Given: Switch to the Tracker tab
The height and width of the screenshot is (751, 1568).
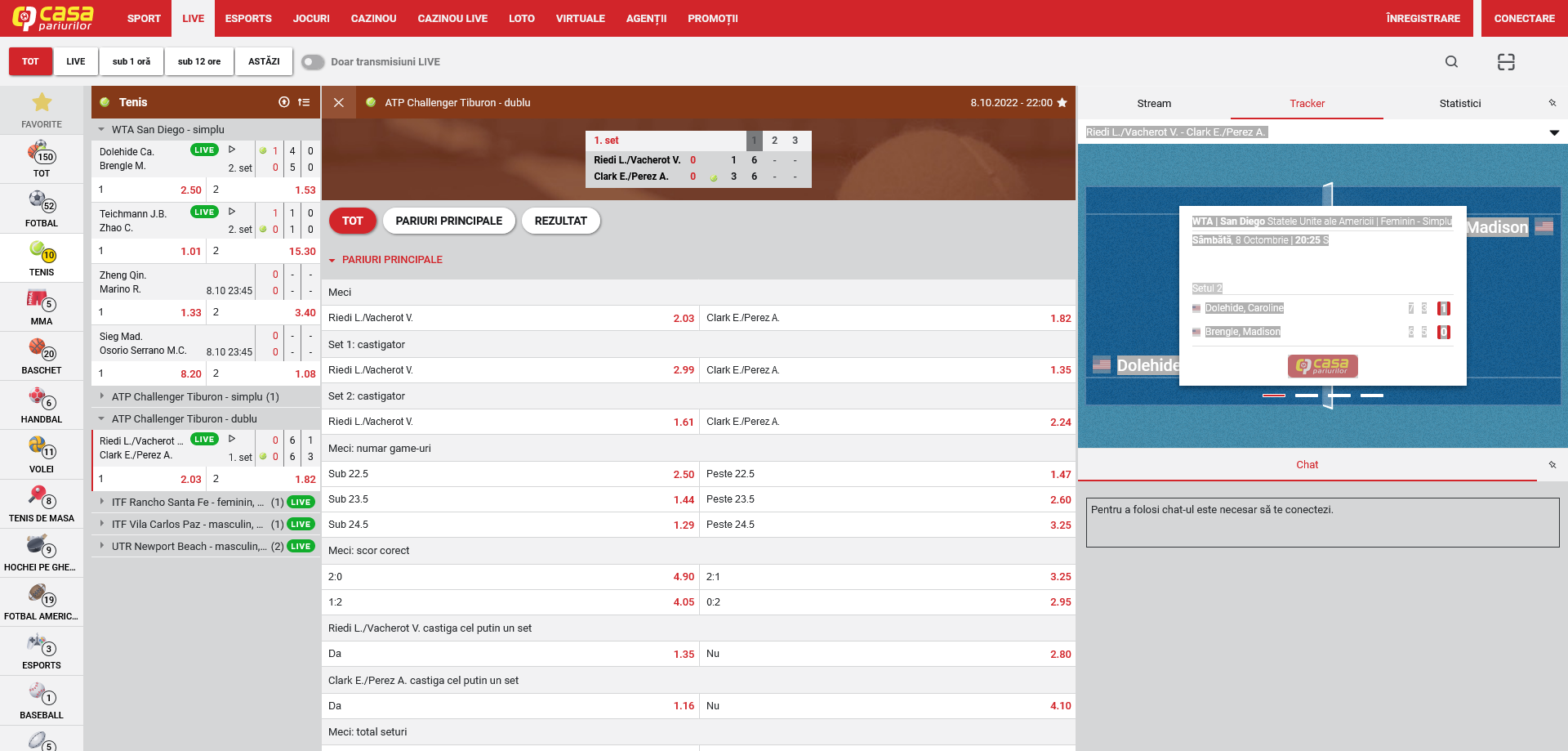Looking at the screenshot, I should 1307,103.
